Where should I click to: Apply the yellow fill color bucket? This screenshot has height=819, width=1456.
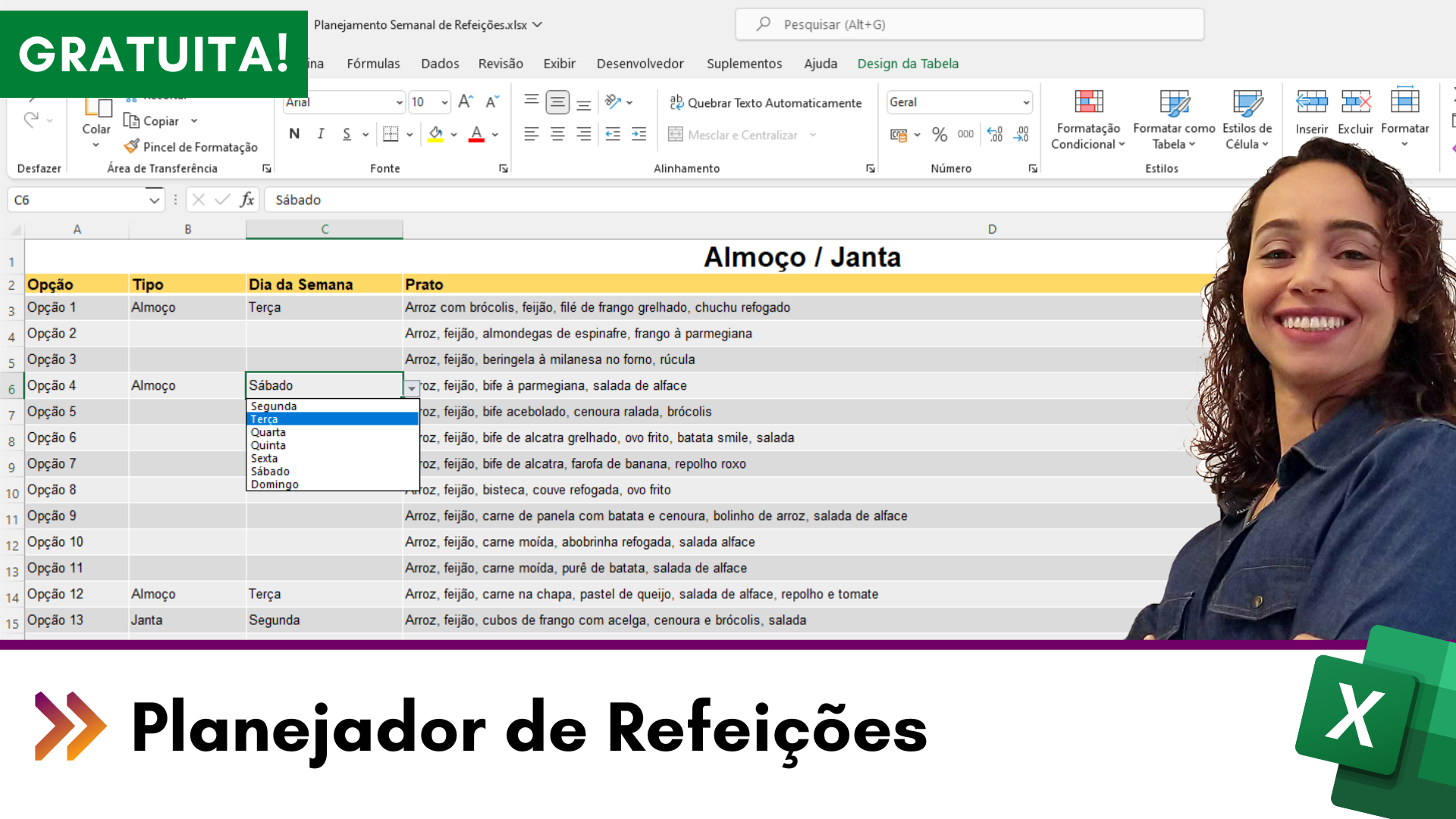pos(435,134)
